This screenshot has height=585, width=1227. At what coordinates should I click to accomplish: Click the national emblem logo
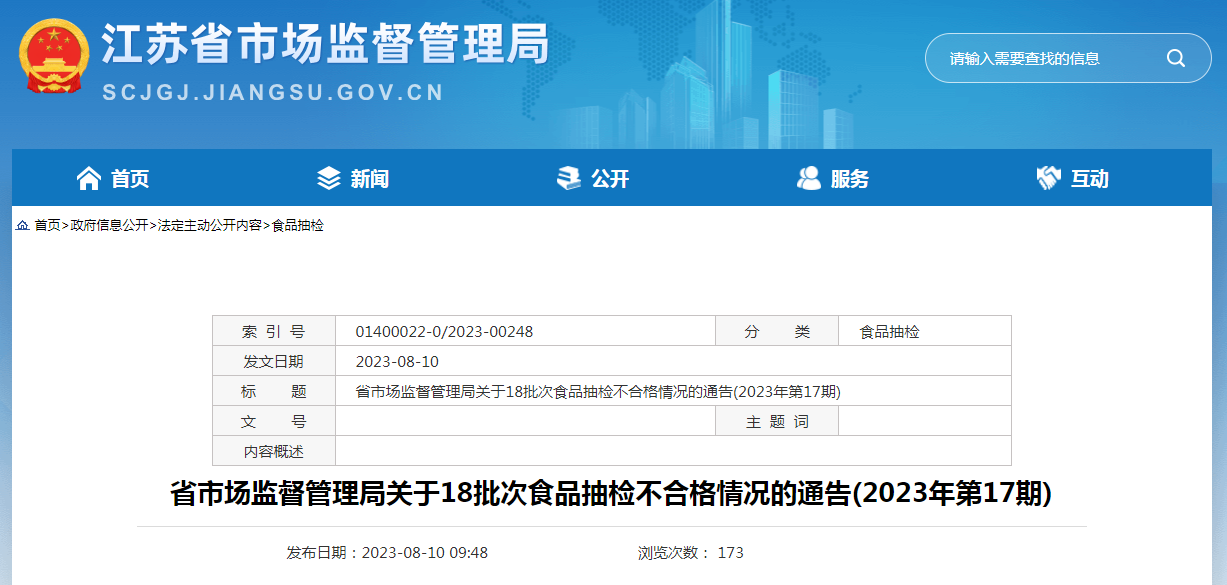54,57
